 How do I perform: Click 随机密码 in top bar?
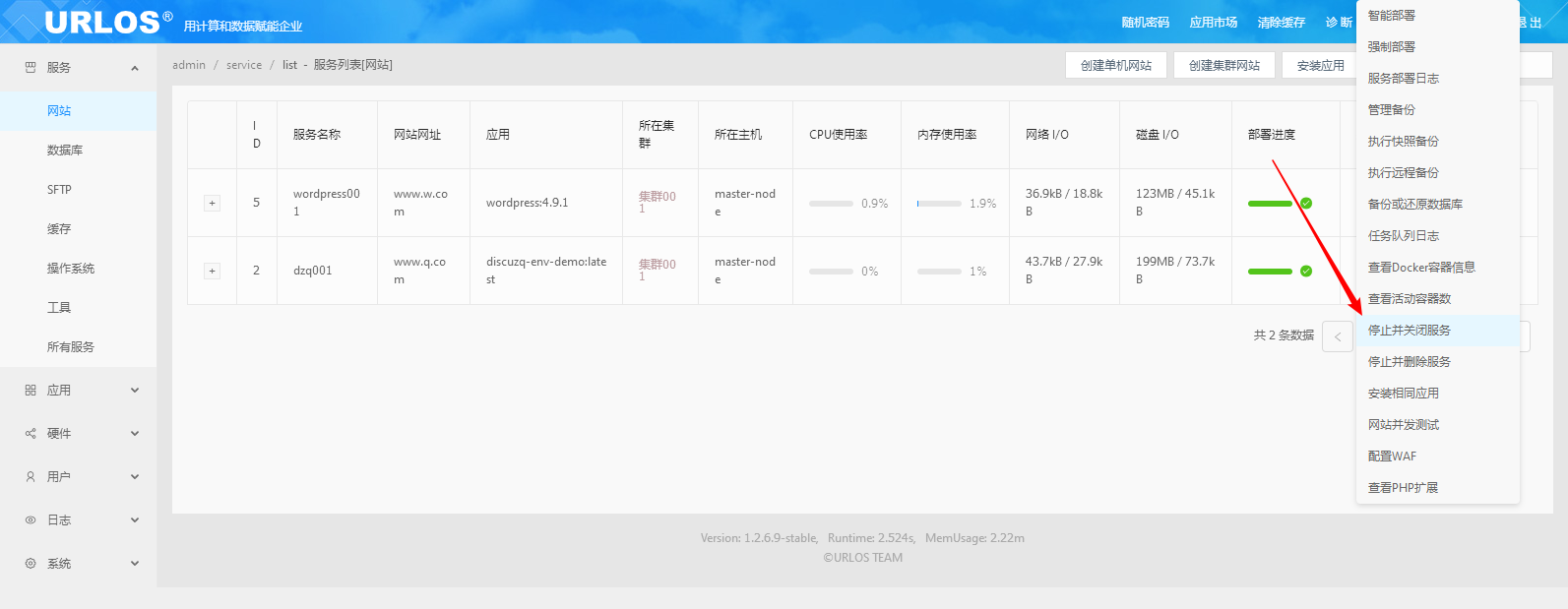[x=1146, y=22]
